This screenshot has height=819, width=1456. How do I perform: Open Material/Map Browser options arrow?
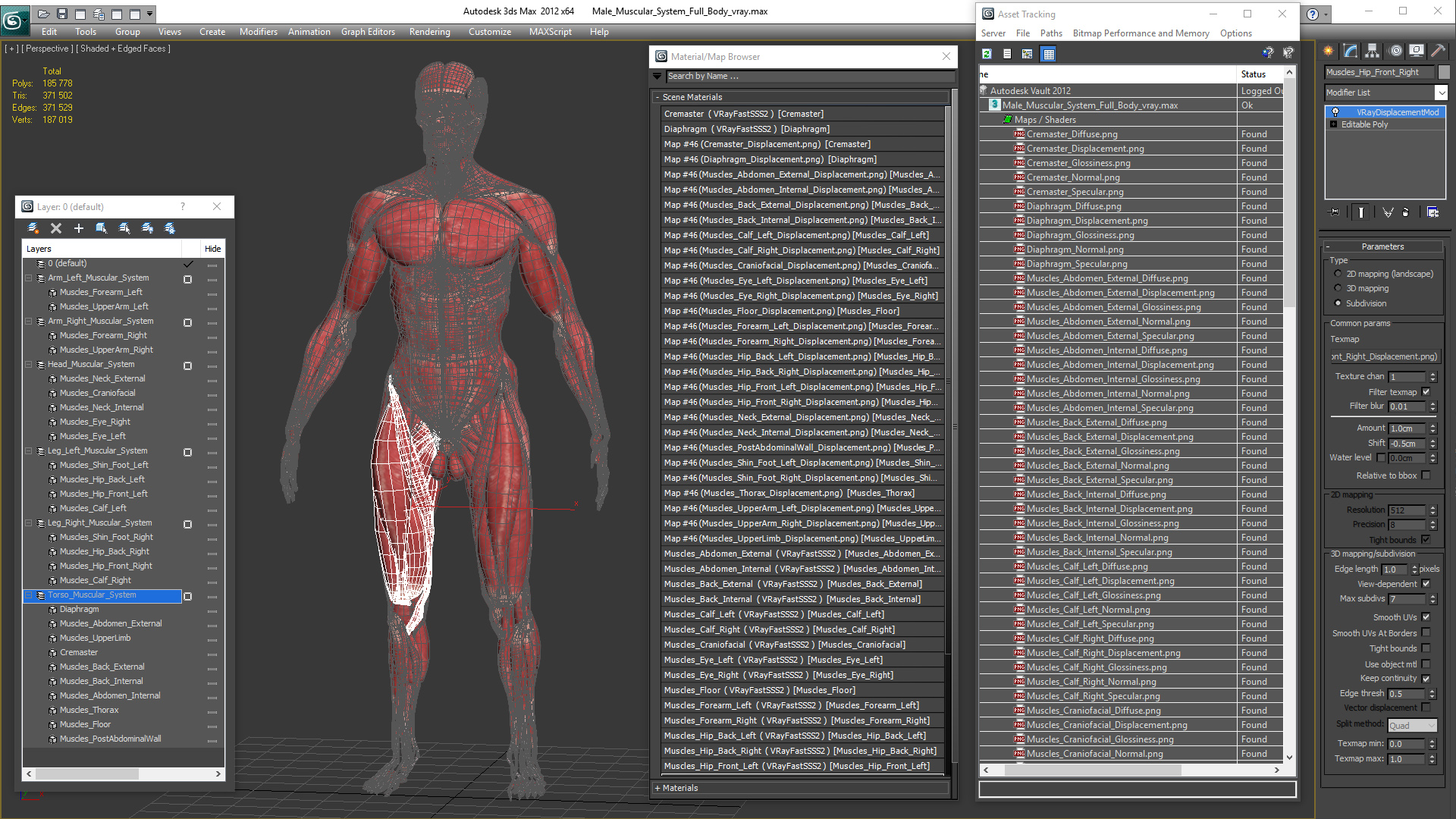coord(657,76)
